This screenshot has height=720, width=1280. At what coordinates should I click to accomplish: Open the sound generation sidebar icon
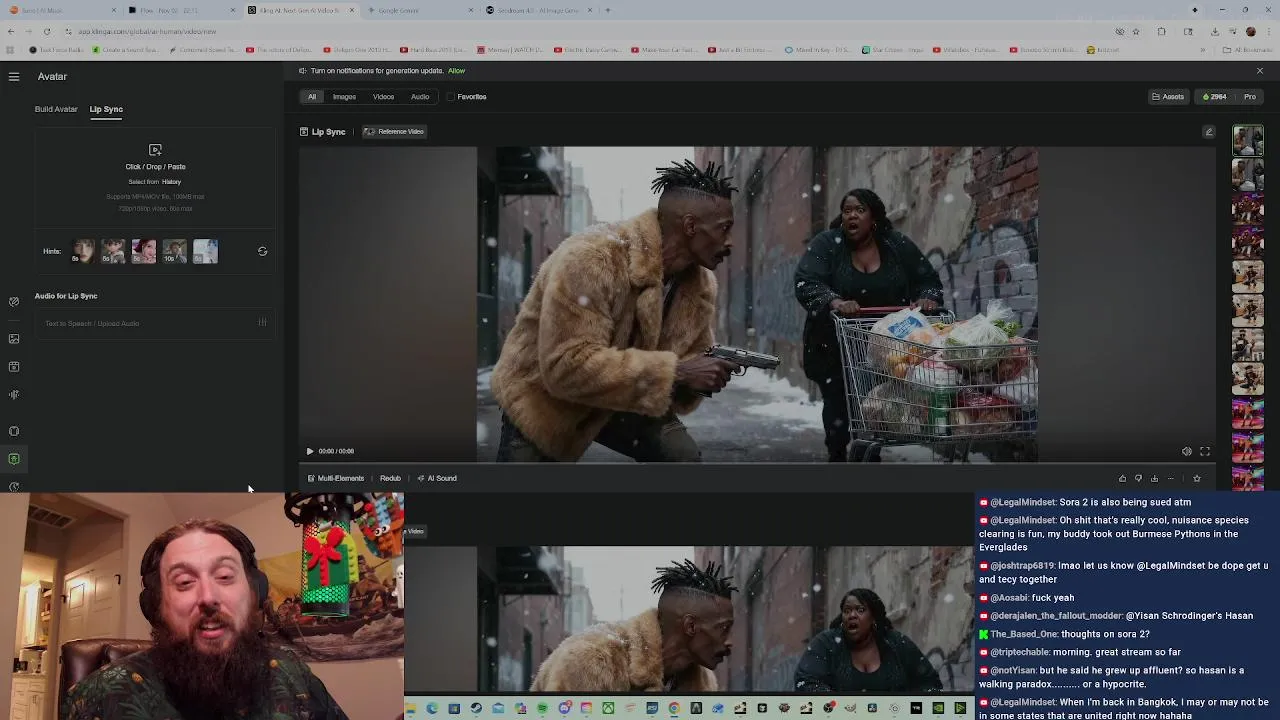coord(14,394)
